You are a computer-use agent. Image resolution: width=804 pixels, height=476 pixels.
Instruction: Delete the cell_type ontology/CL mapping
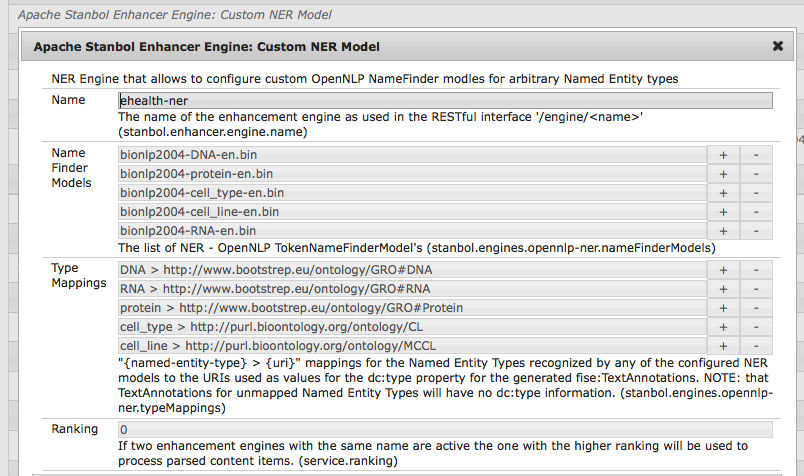(x=756, y=327)
